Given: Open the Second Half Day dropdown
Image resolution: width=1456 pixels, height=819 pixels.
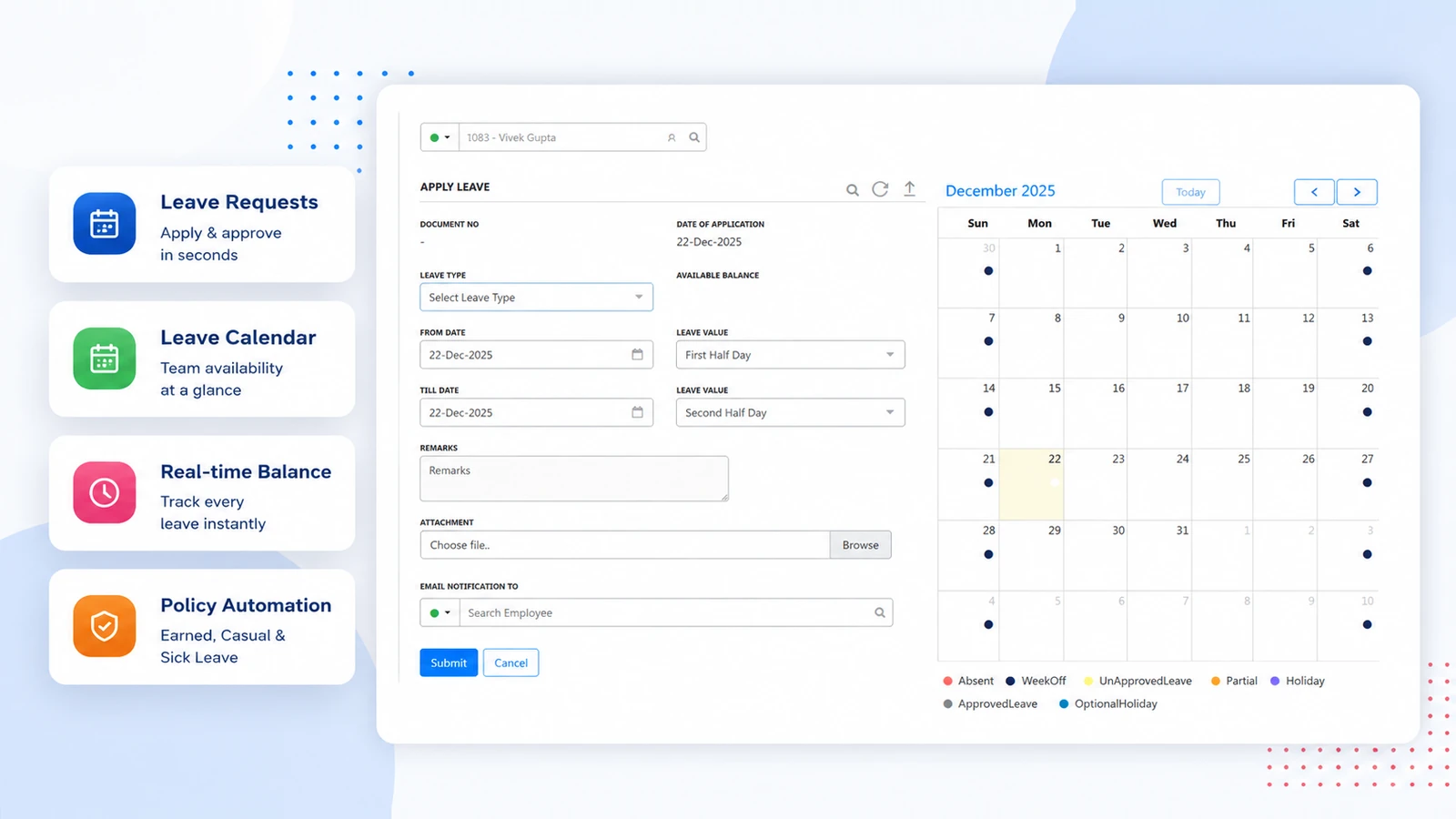Looking at the screenshot, I should pos(790,412).
